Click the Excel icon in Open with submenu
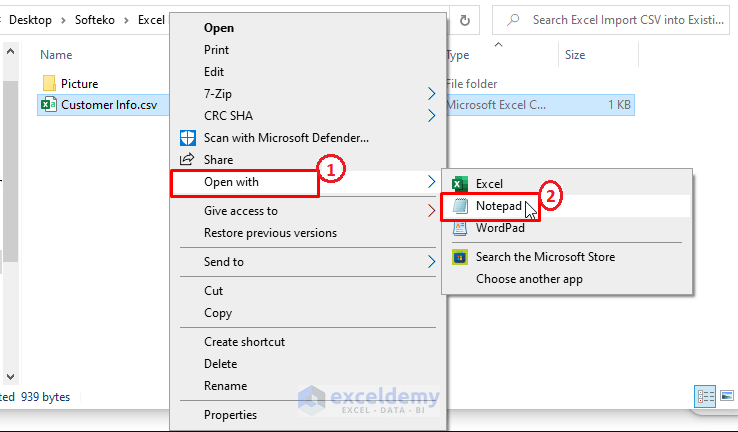 (x=460, y=184)
